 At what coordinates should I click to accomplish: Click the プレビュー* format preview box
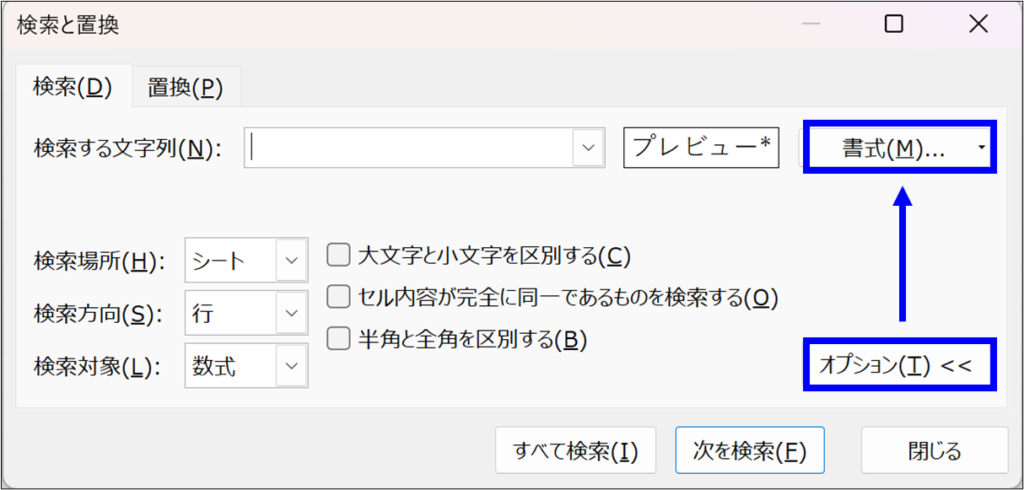pos(701,148)
